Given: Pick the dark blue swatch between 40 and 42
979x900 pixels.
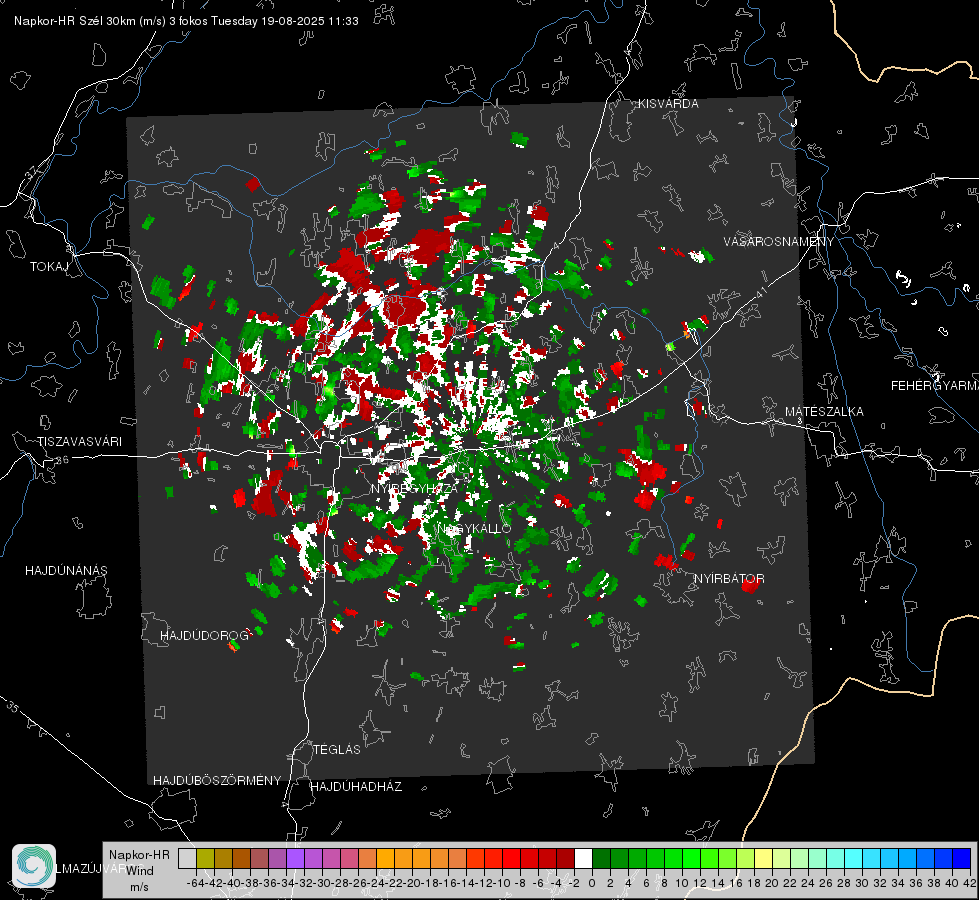Looking at the screenshot, I should coord(962,858).
